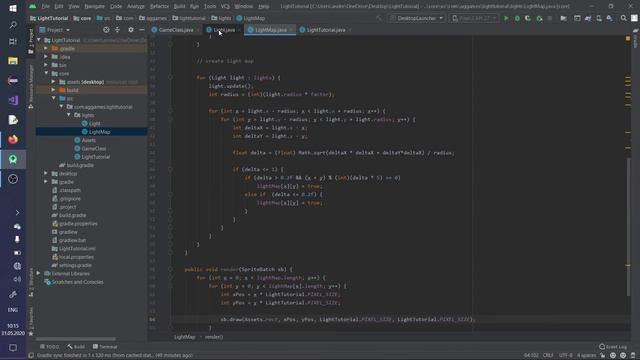The height and width of the screenshot is (360, 640).
Task: Open the Project side tab
Action: [31, 41]
